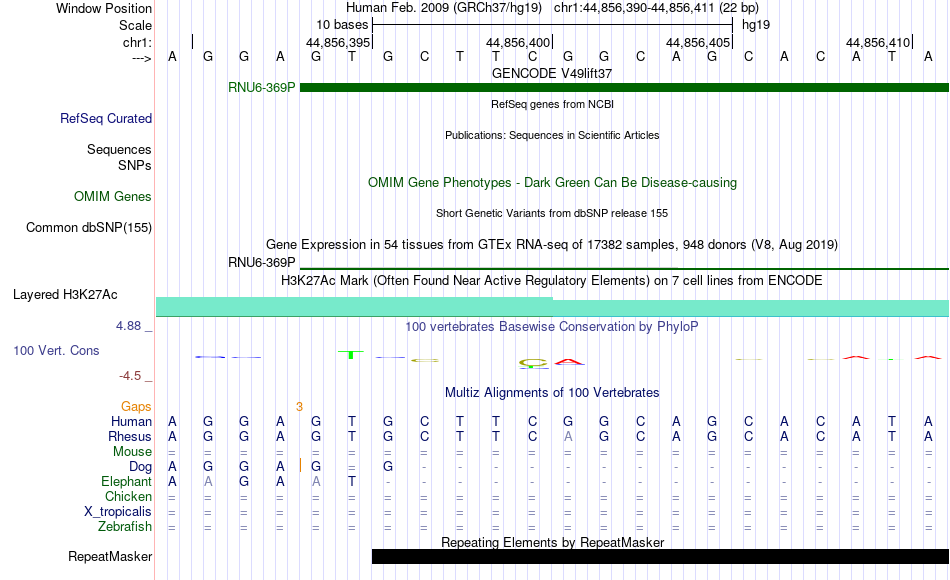Click the 4.88 PhyloP upper axis value

tap(128, 326)
